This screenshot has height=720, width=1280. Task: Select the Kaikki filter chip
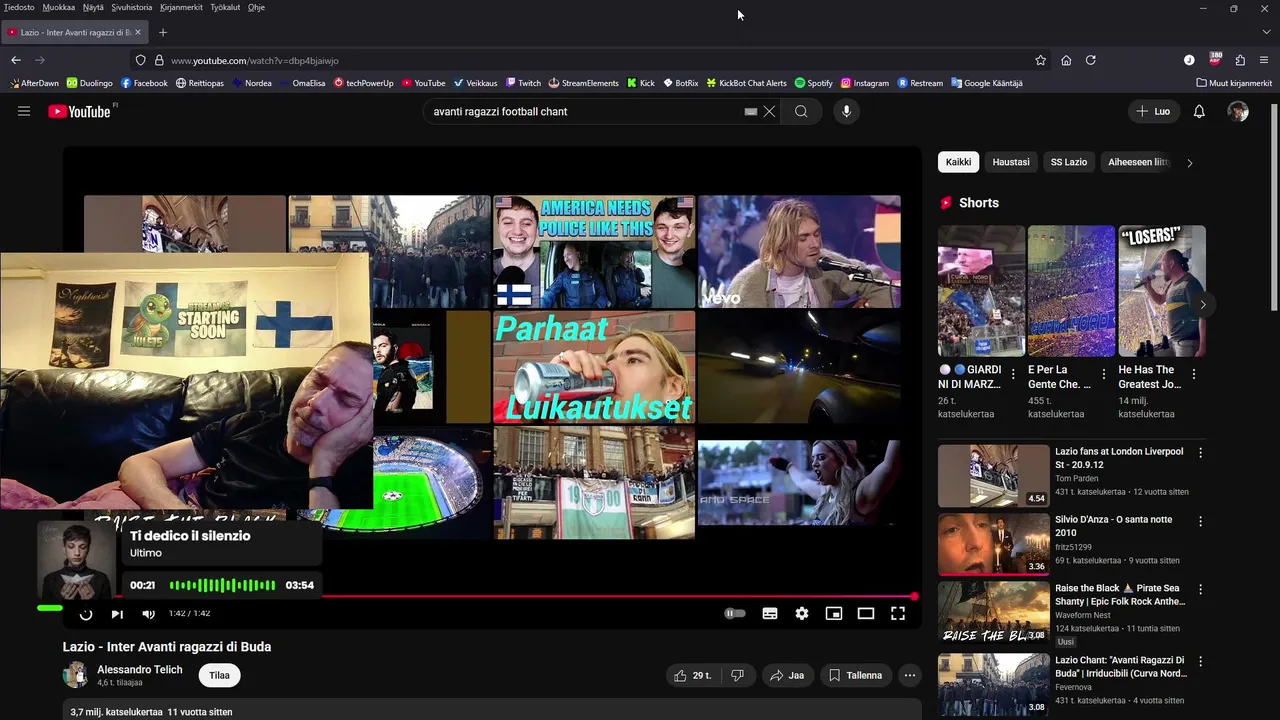tap(958, 162)
